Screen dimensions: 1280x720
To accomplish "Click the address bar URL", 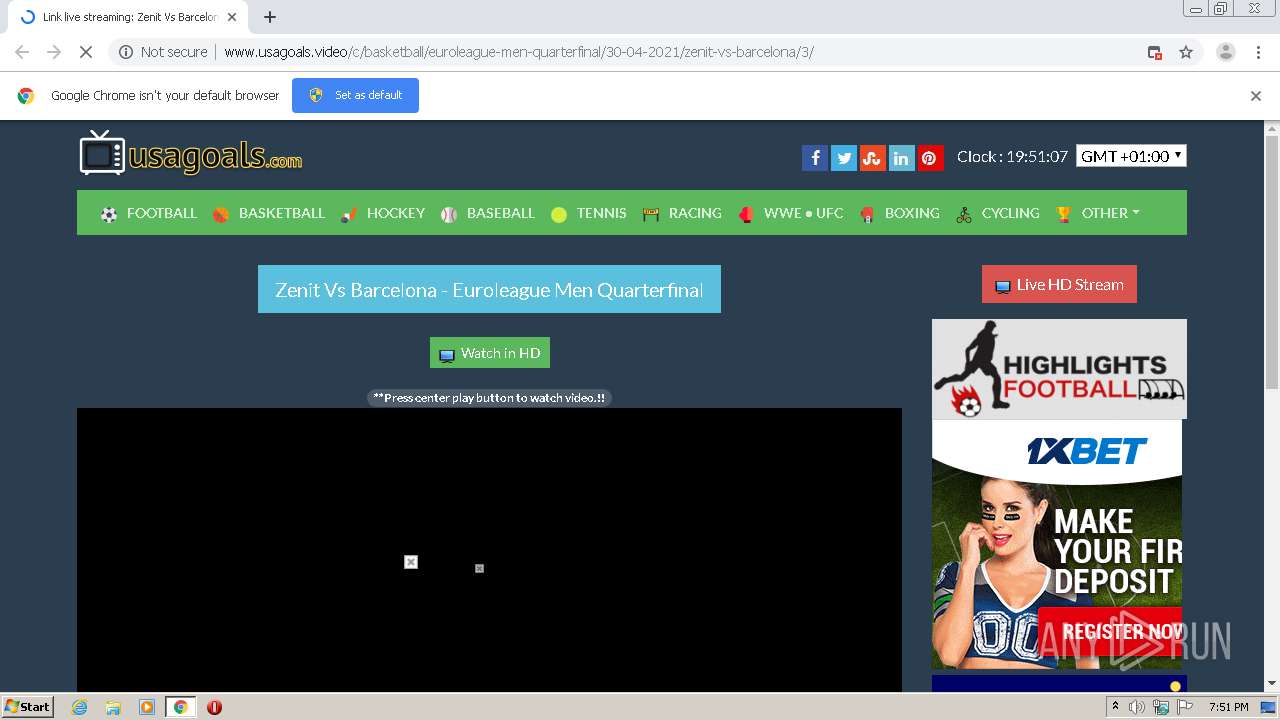I will click(519, 52).
